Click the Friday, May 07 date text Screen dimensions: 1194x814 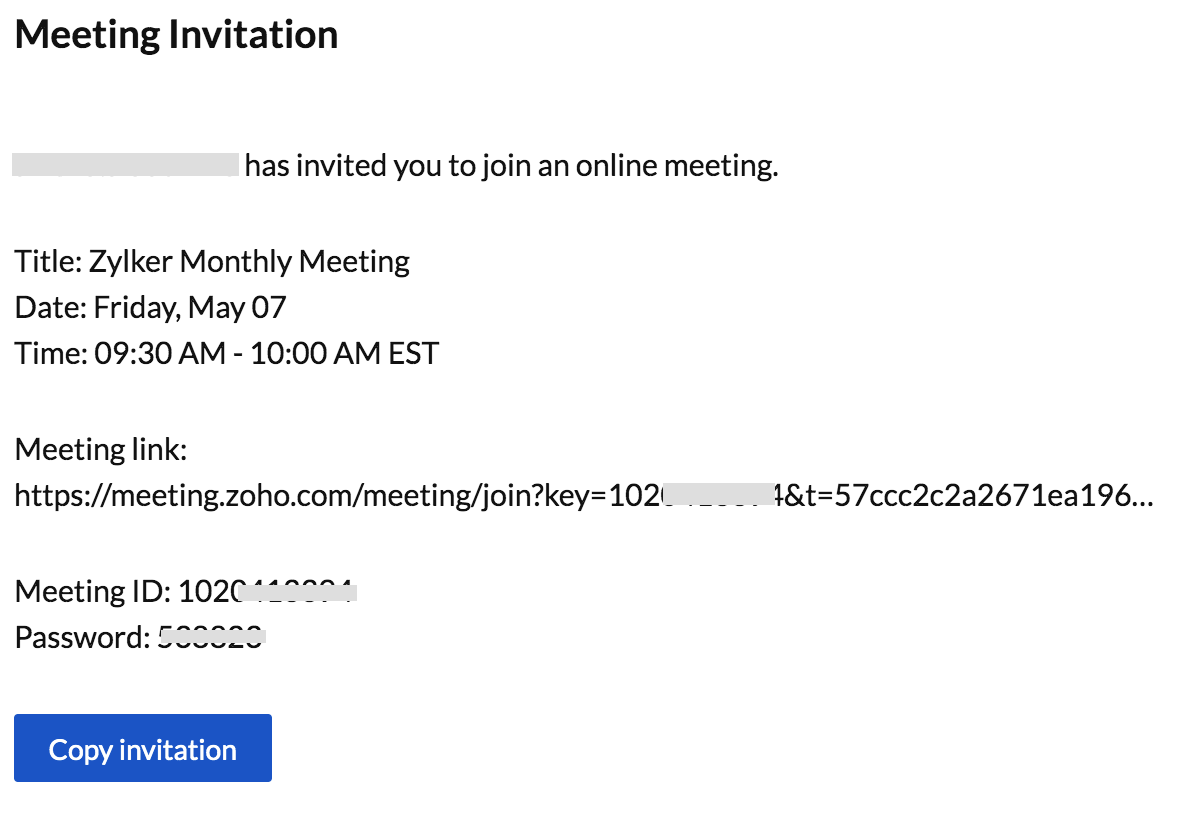pos(190,307)
